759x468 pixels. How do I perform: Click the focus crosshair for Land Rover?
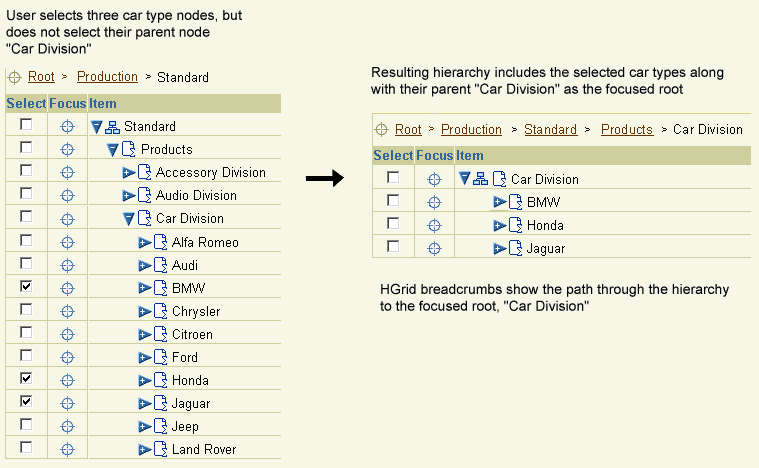point(67,450)
